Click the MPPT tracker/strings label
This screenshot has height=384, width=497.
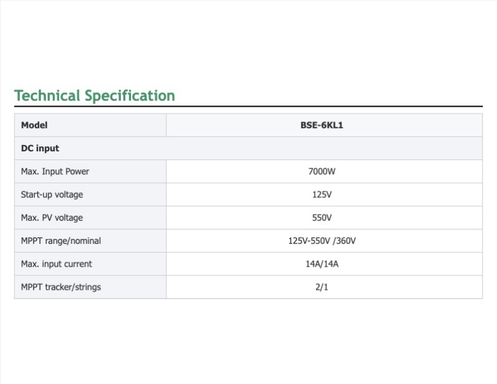(61, 287)
